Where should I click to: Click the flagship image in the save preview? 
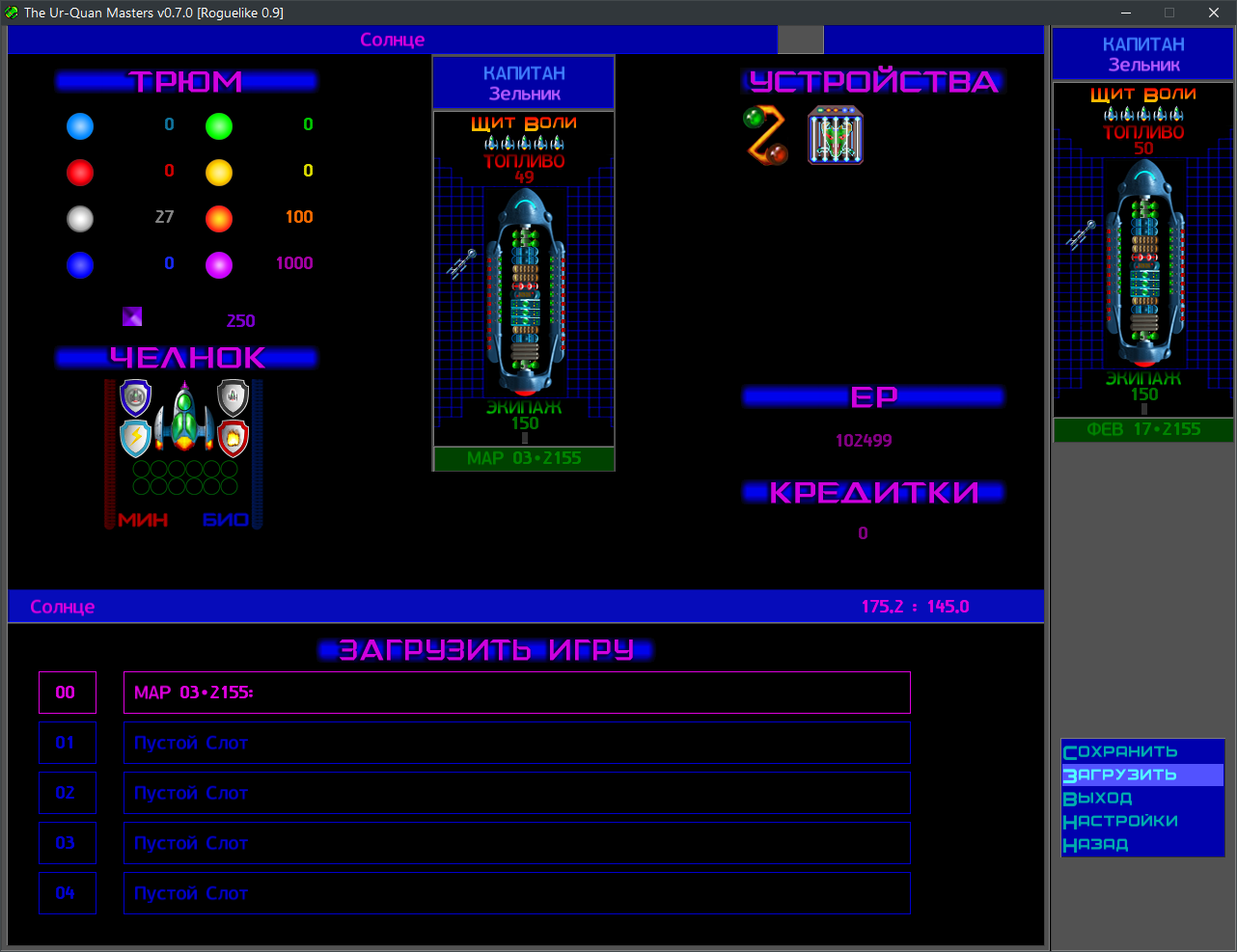(x=525, y=292)
